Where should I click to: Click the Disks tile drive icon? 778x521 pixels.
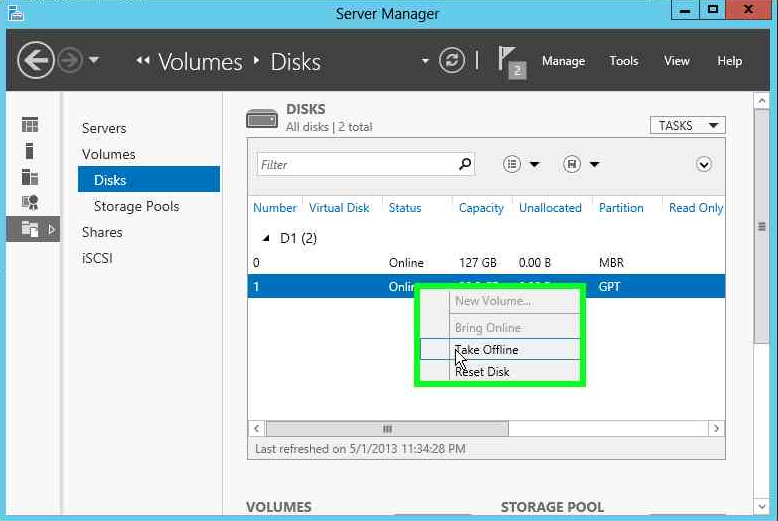point(262,119)
